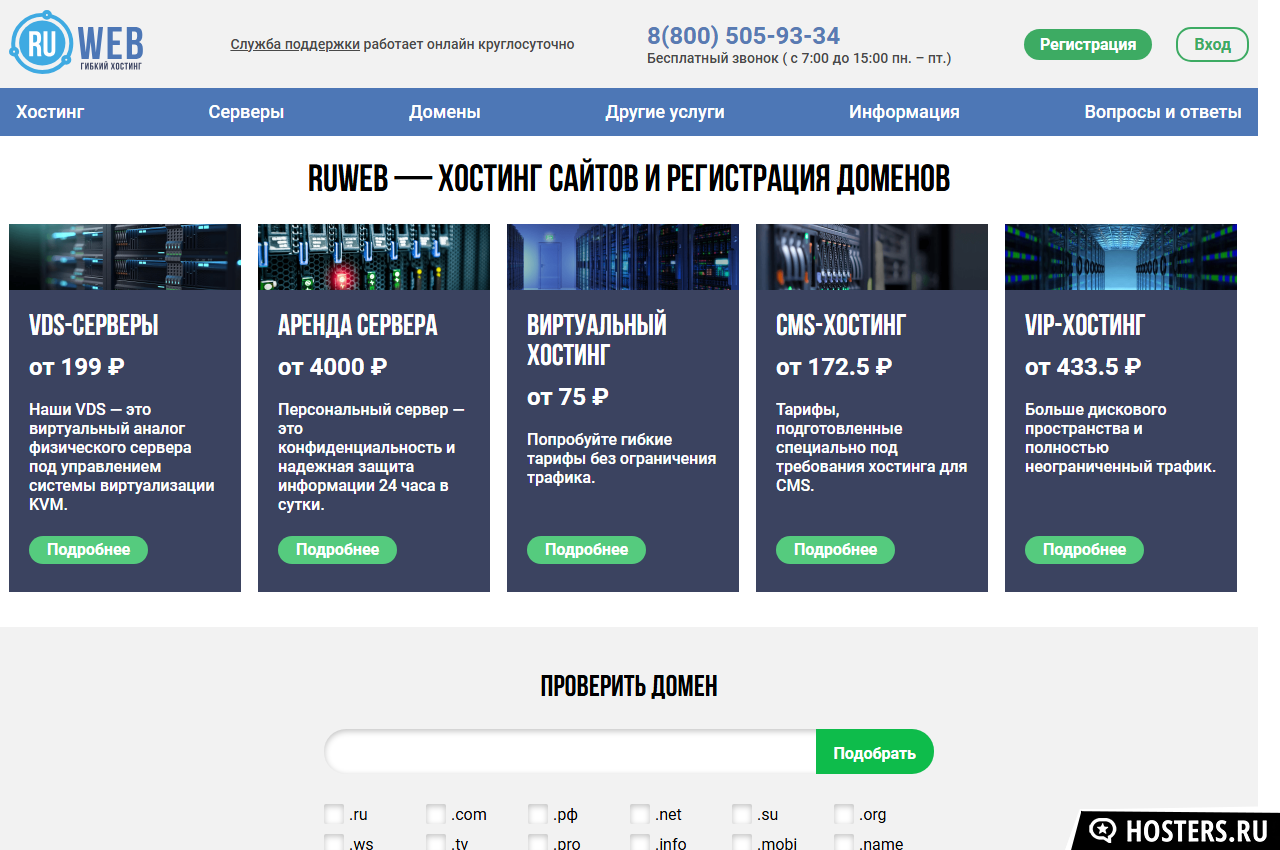Click the Виртуальный хостинг heading

click(597, 340)
